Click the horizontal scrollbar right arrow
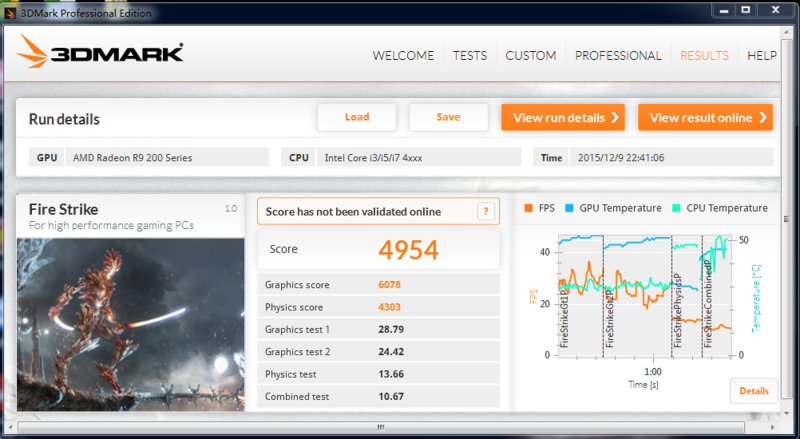 click(x=772, y=427)
